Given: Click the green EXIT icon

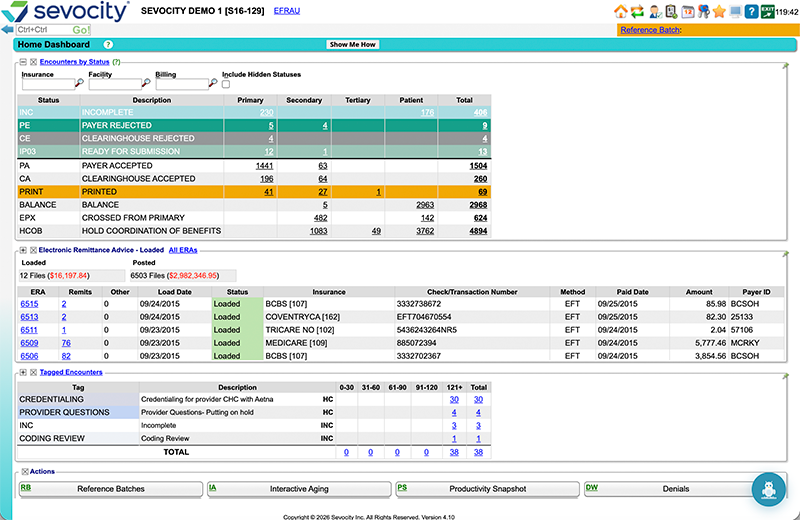Looking at the screenshot, I should point(767,11).
